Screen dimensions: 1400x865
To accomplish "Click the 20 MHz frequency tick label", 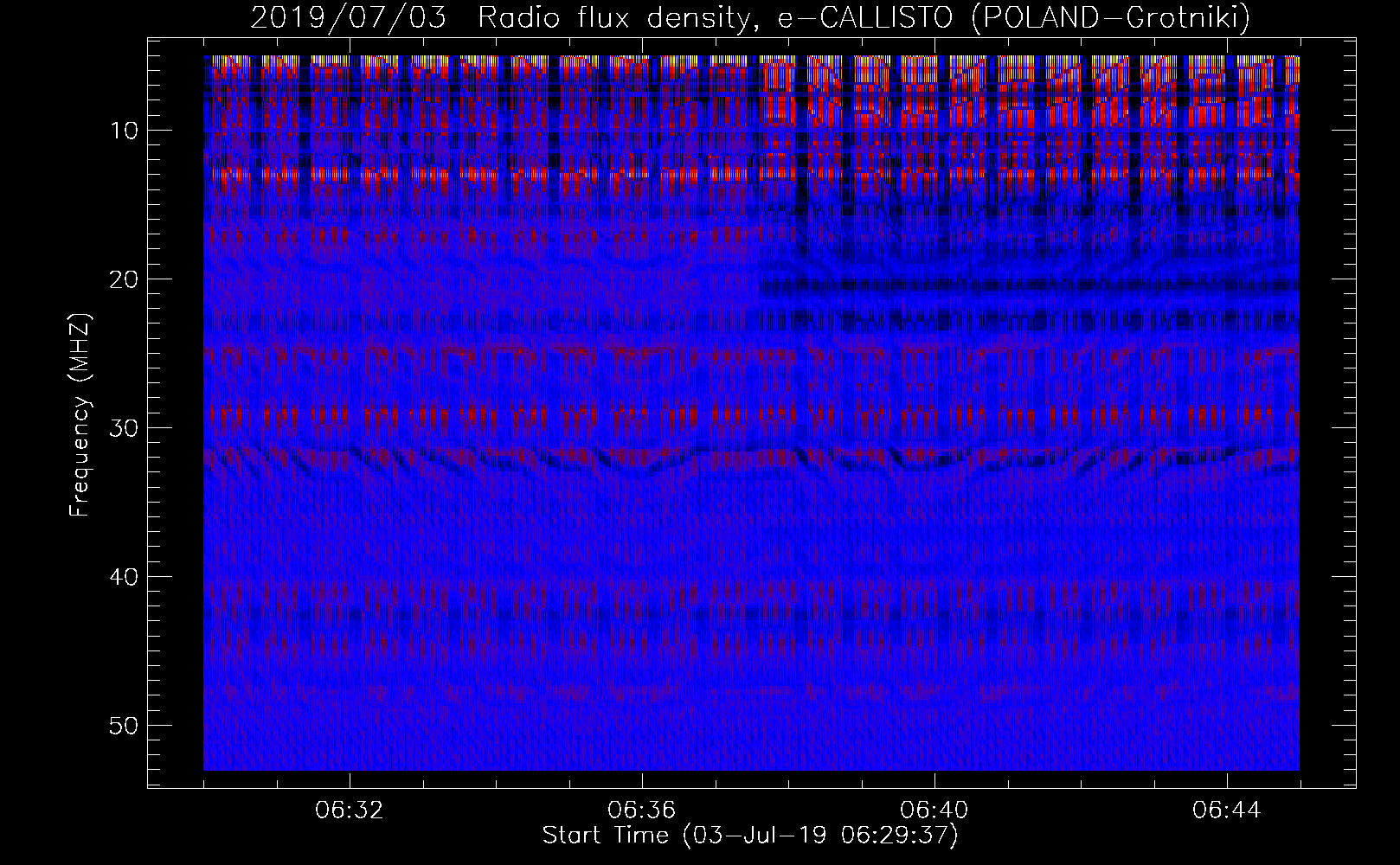I will (x=125, y=279).
